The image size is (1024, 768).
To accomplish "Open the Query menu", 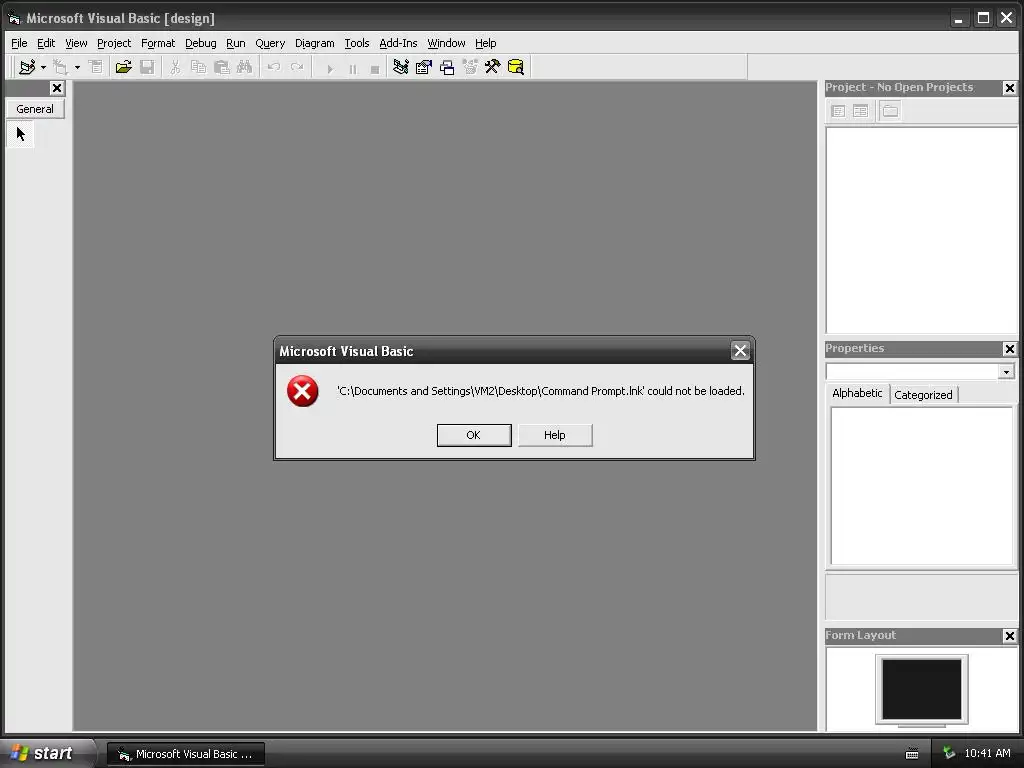I will pos(270,43).
